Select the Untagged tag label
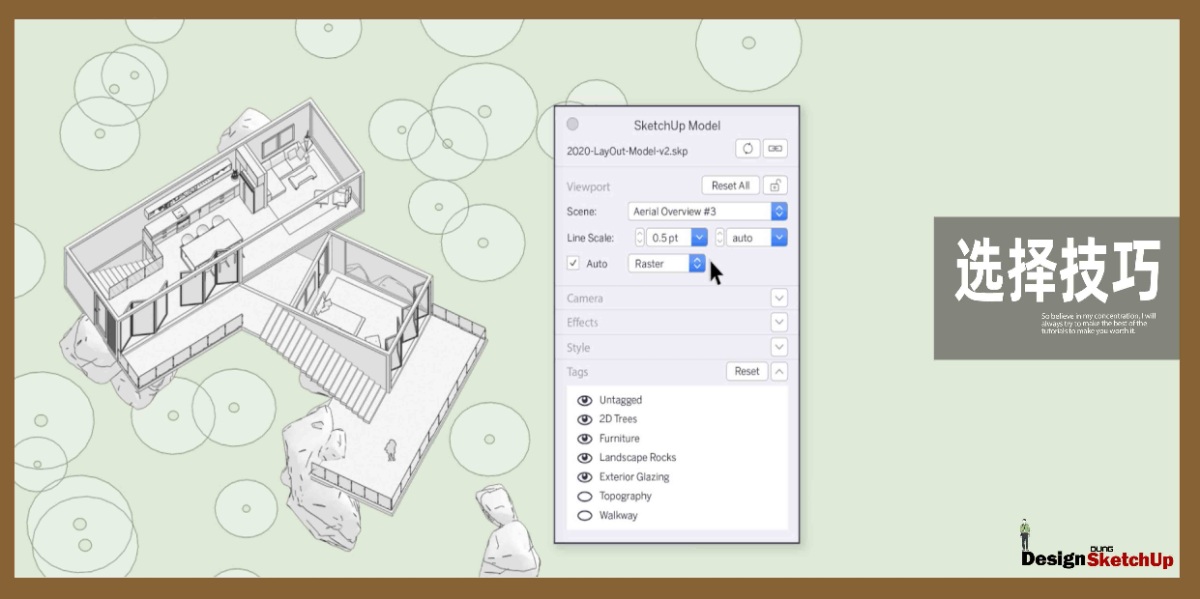The height and width of the screenshot is (599, 1200). click(621, 400)
